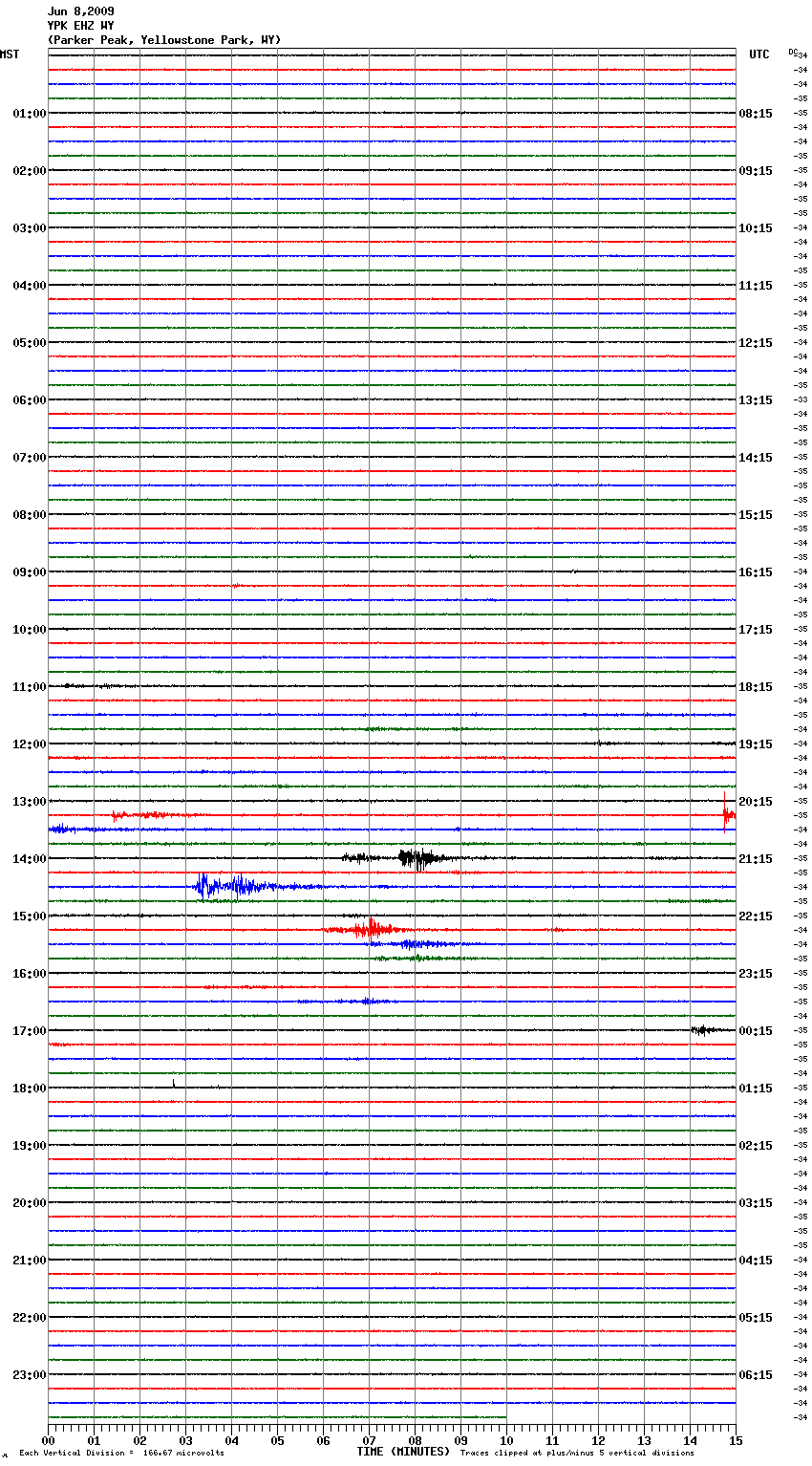This screenshot has width=812, height=1466.
Task: Select the 09:00 MST row label
Action: (30, 572)
